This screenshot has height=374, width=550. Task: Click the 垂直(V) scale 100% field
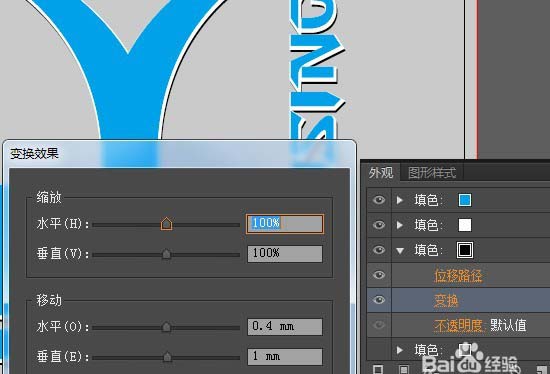coord(284,254)
